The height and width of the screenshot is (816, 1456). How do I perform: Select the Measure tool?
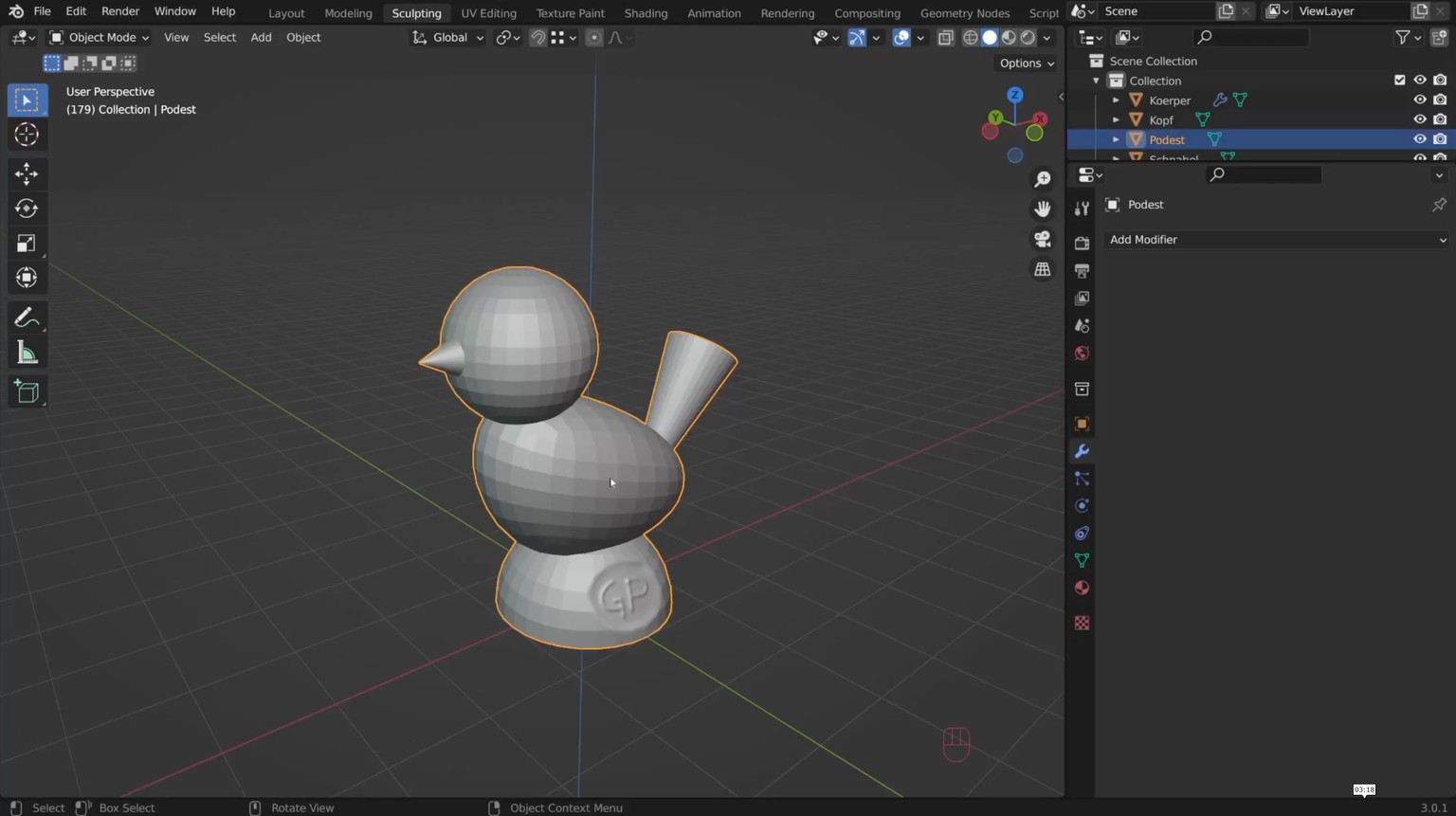pos(27,354)
